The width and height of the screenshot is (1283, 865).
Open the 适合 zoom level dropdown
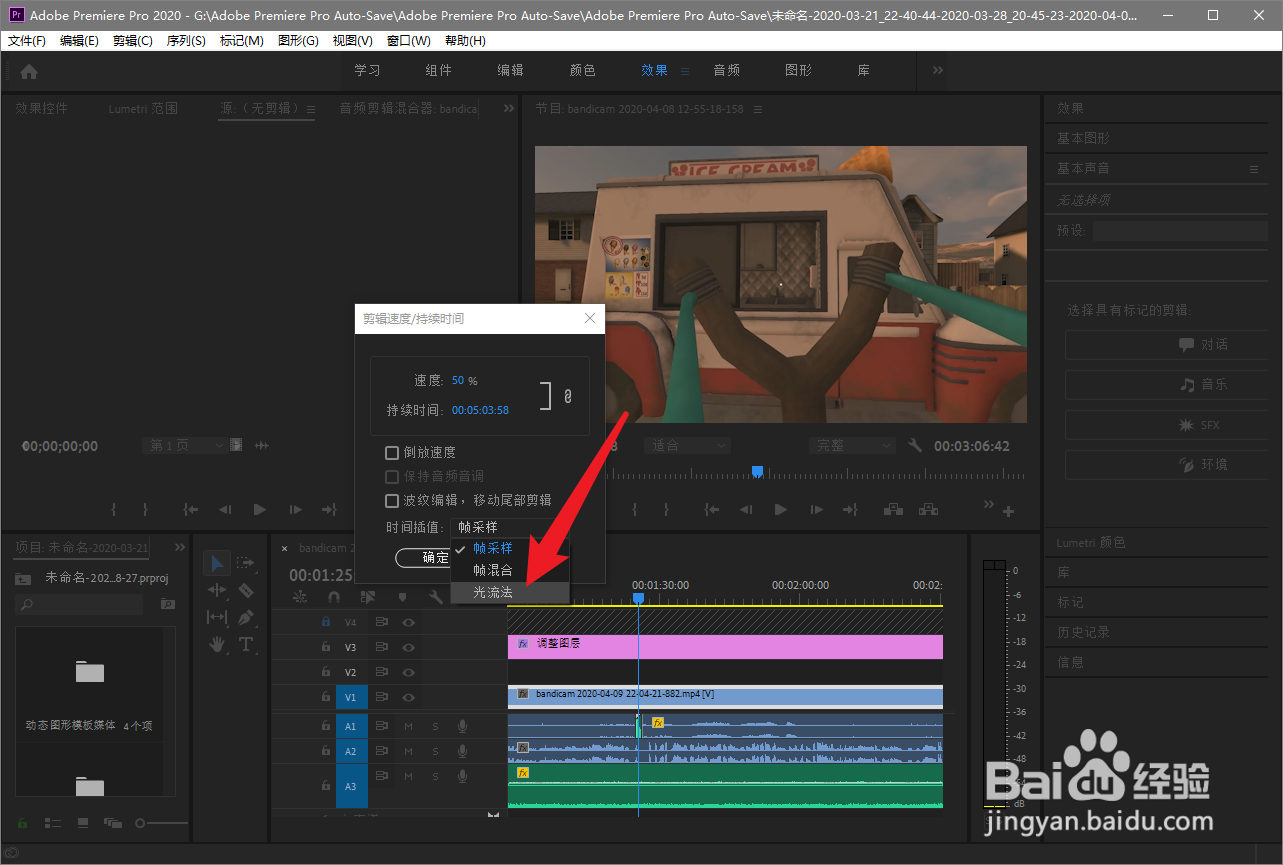click(687, 446)
